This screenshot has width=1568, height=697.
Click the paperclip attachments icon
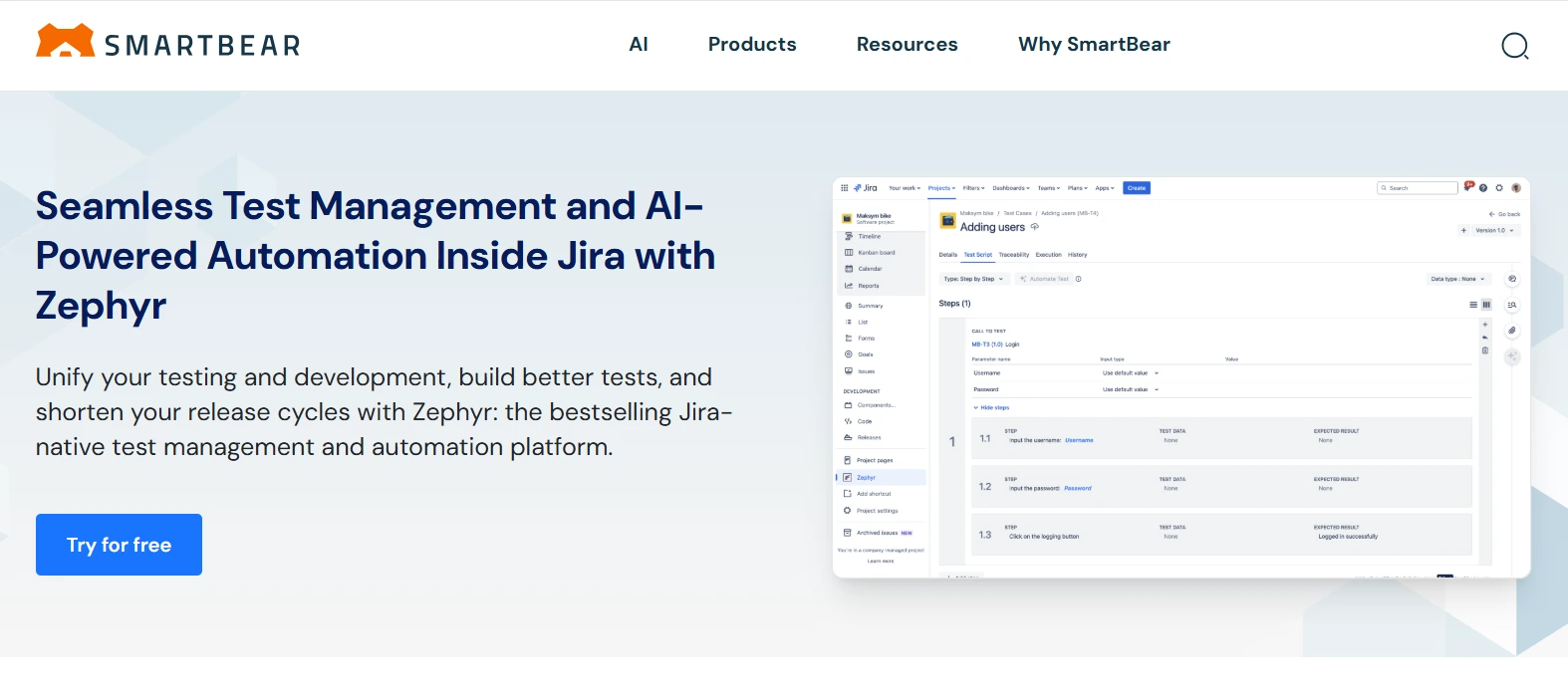point(1512,331)
